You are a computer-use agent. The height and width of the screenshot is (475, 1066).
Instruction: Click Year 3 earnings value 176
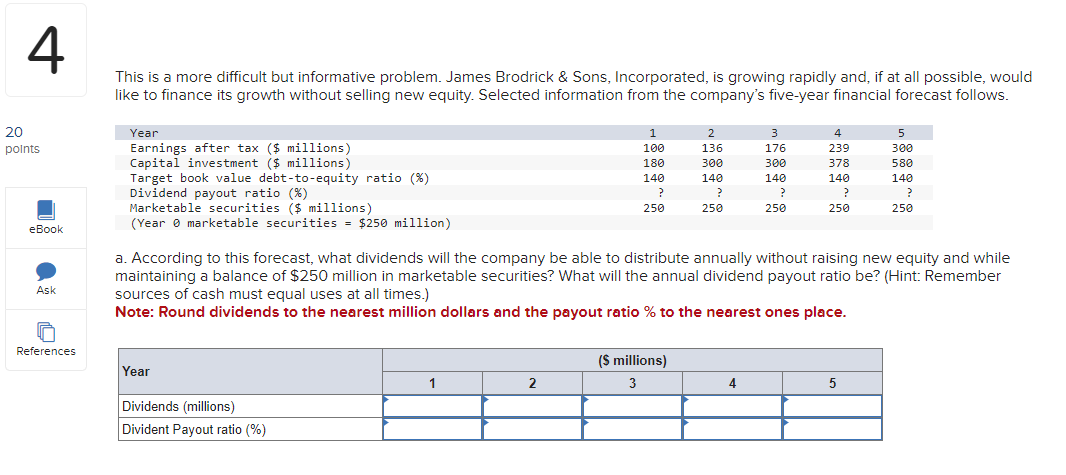(x=775, y=148)
